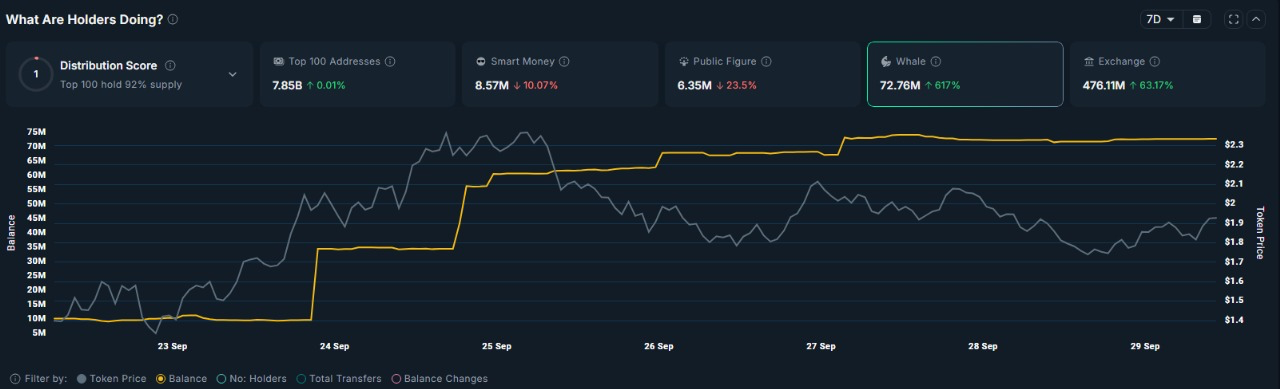This screenshot has width=1280, height=389.
Task: Click info icon beside 'What Are Holders Doing?'
Action: pyautogui.click(x=173, y=19)
